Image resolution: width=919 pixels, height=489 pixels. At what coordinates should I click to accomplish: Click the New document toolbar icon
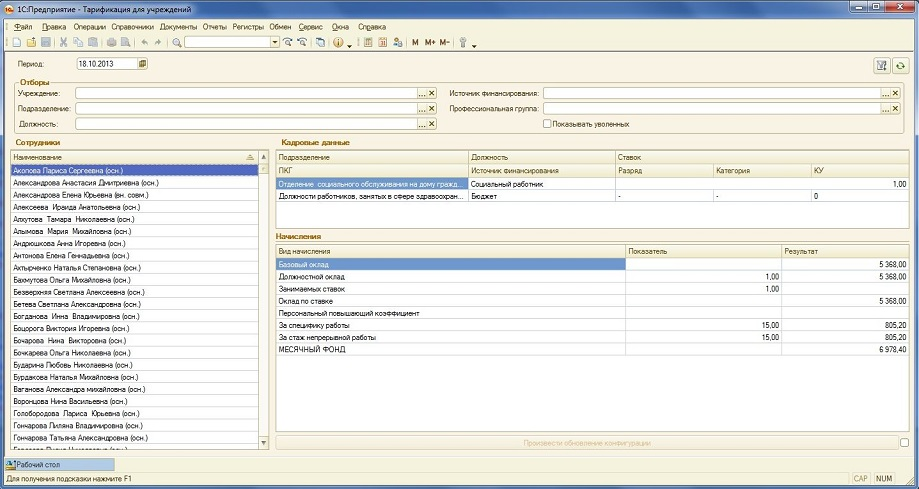coord(17,42)
